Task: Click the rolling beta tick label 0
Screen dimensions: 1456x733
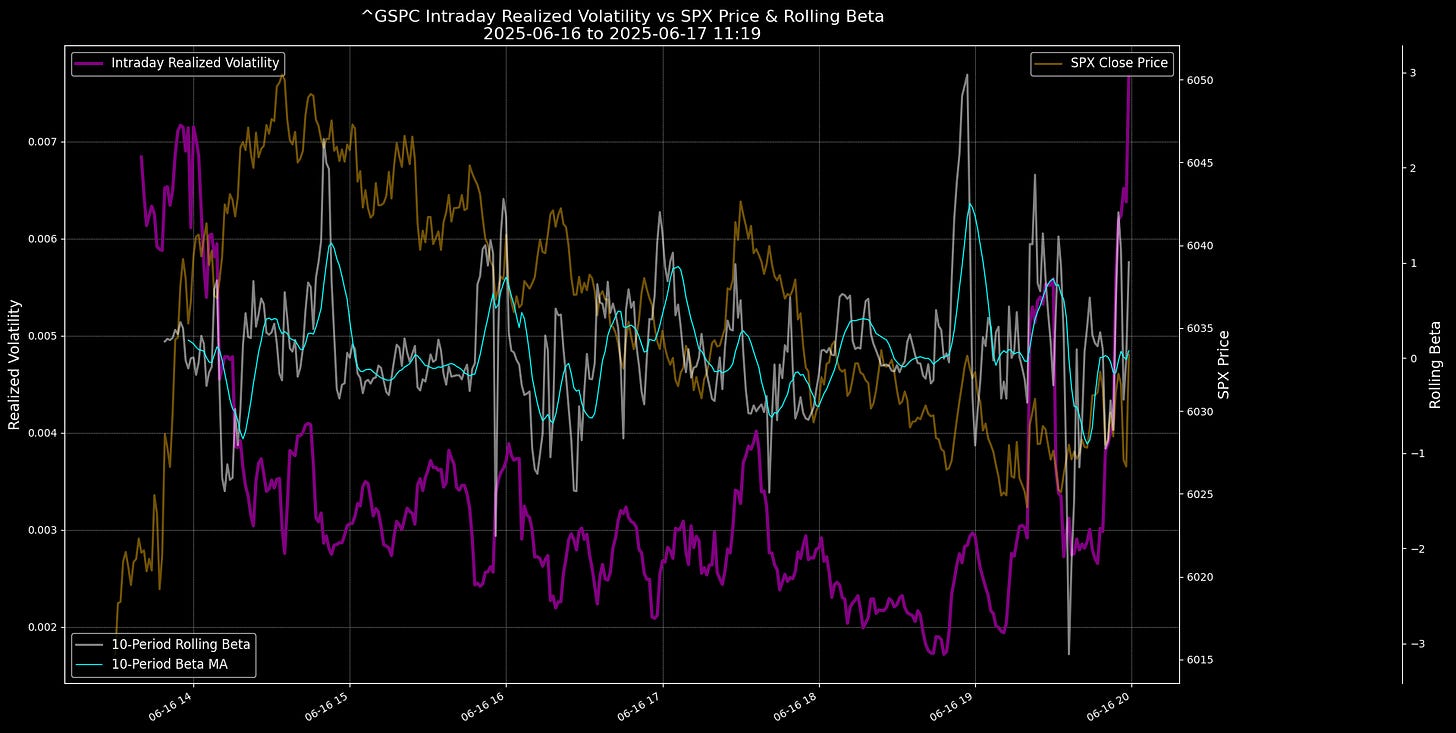Action: [1412, 358]
